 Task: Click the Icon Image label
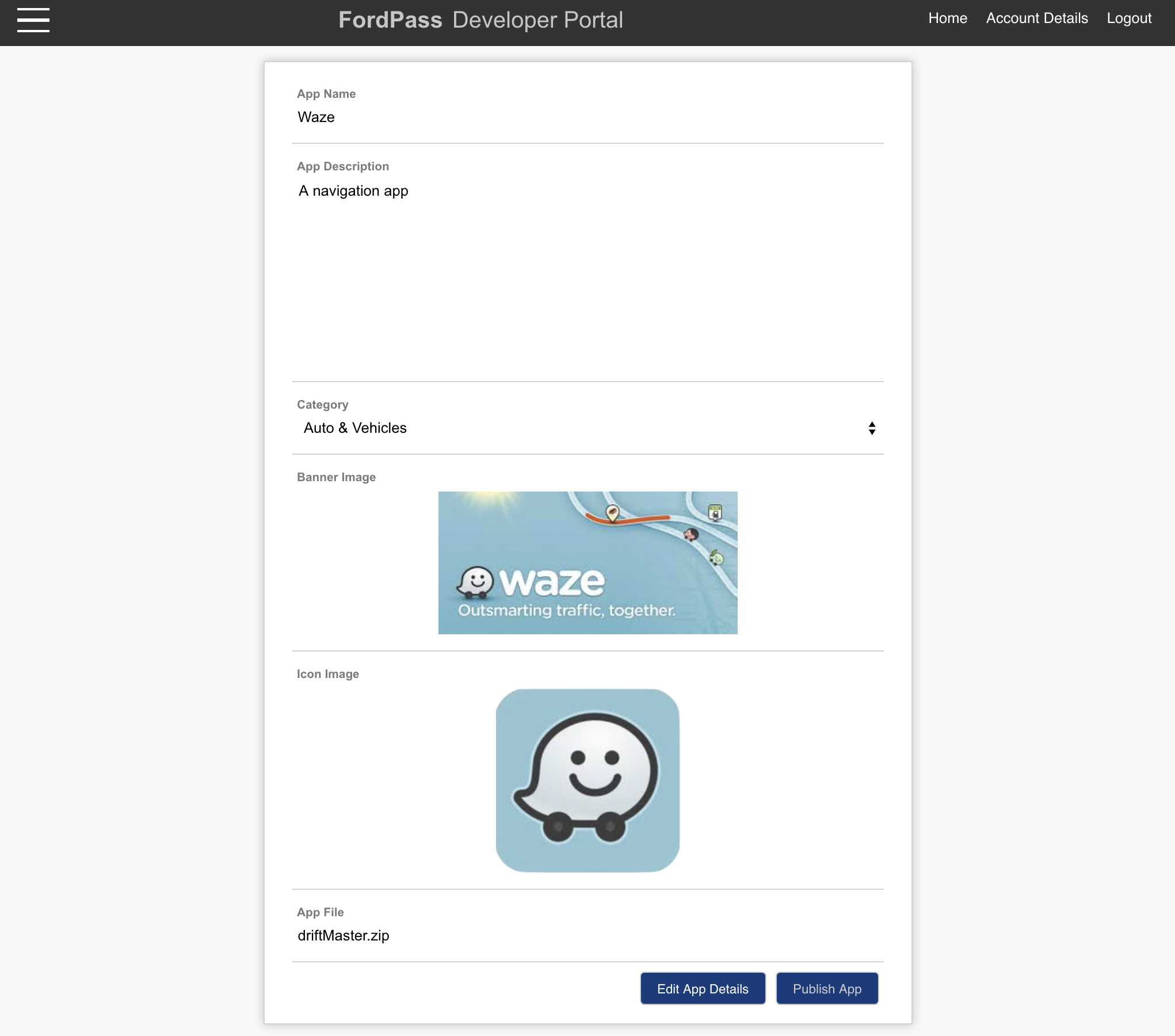[x=327, y=674]
